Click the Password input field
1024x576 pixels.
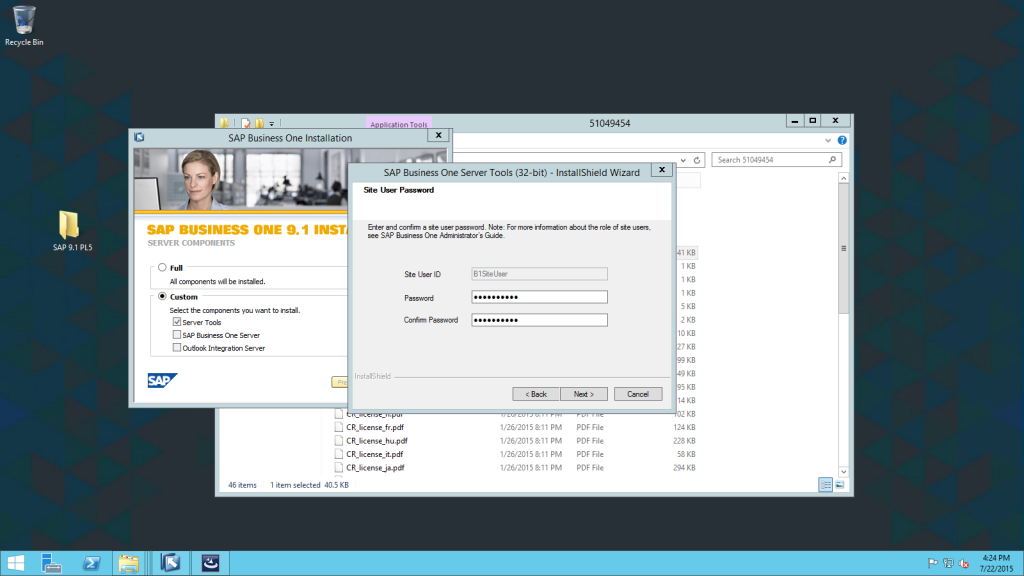[x=539, y=297]
